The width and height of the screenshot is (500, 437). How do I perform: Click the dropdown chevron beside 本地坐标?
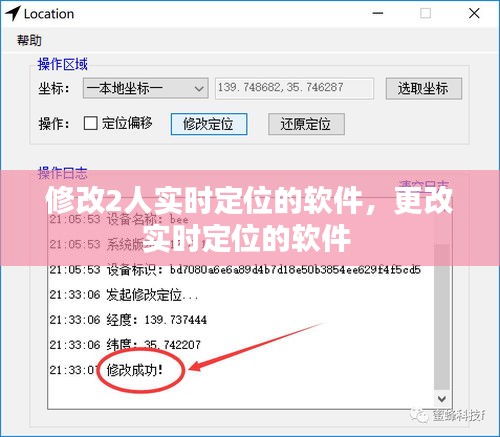(x=199, y=89)
